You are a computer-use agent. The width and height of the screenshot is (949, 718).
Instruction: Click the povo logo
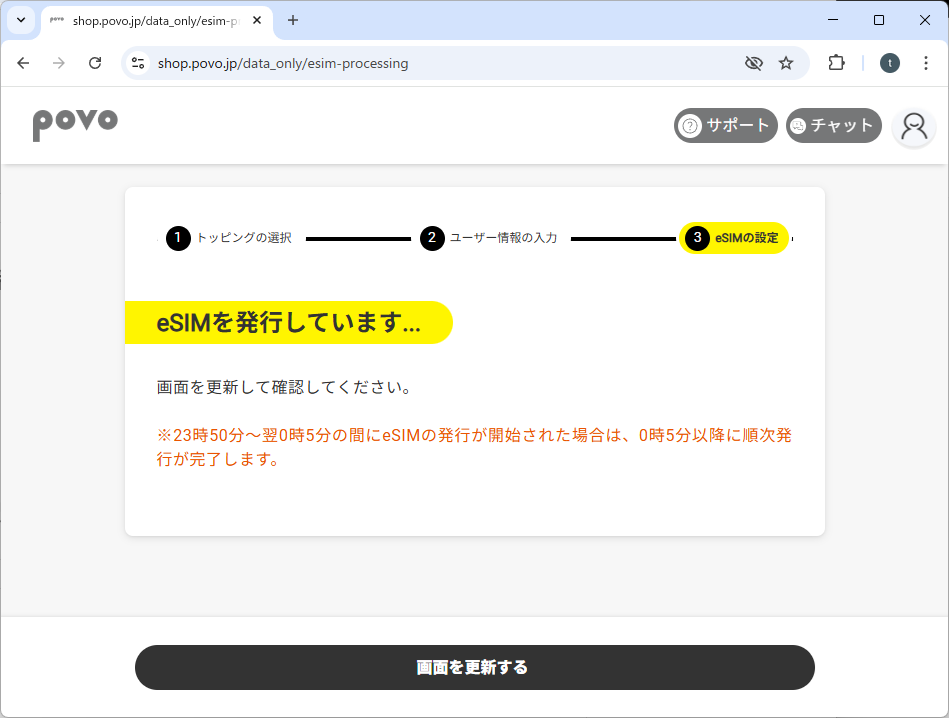tap(75, 125)
